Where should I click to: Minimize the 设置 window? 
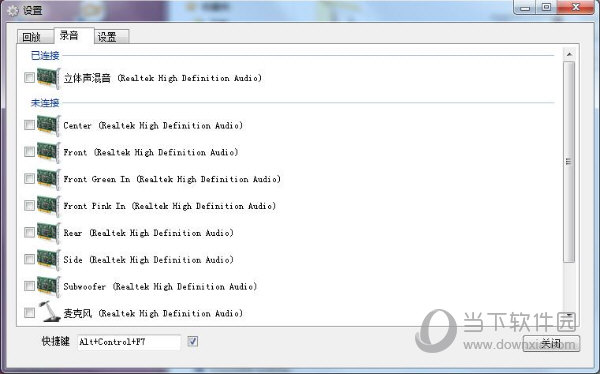click(525, 8)
